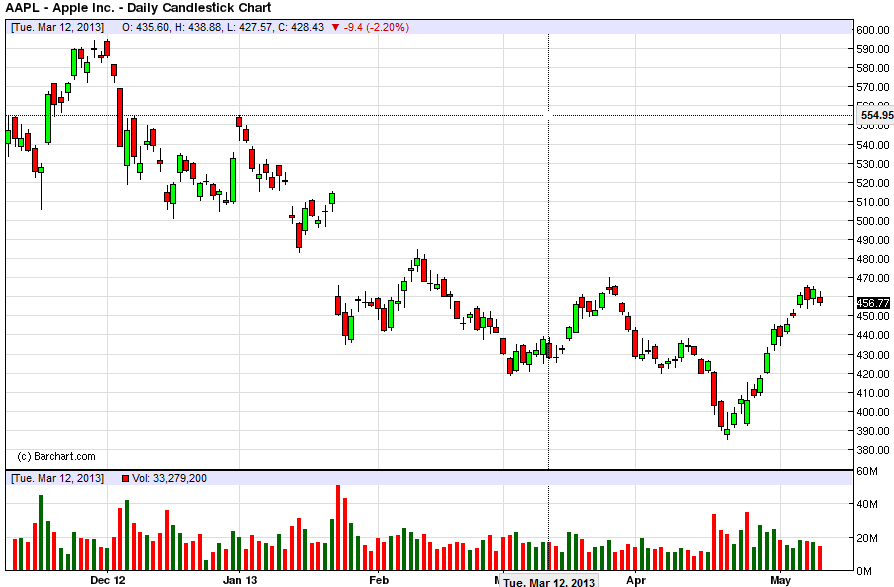The height and width of the screenshot is (587, 894).
Task: Click the 580.00 price axis label
Action: click(873, 68)
